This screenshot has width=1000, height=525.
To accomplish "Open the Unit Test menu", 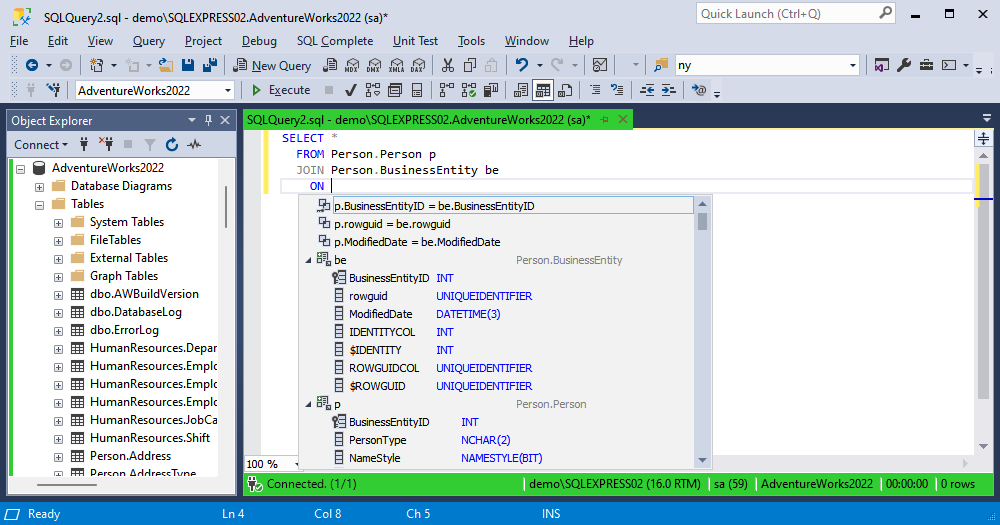I will 415,41.
